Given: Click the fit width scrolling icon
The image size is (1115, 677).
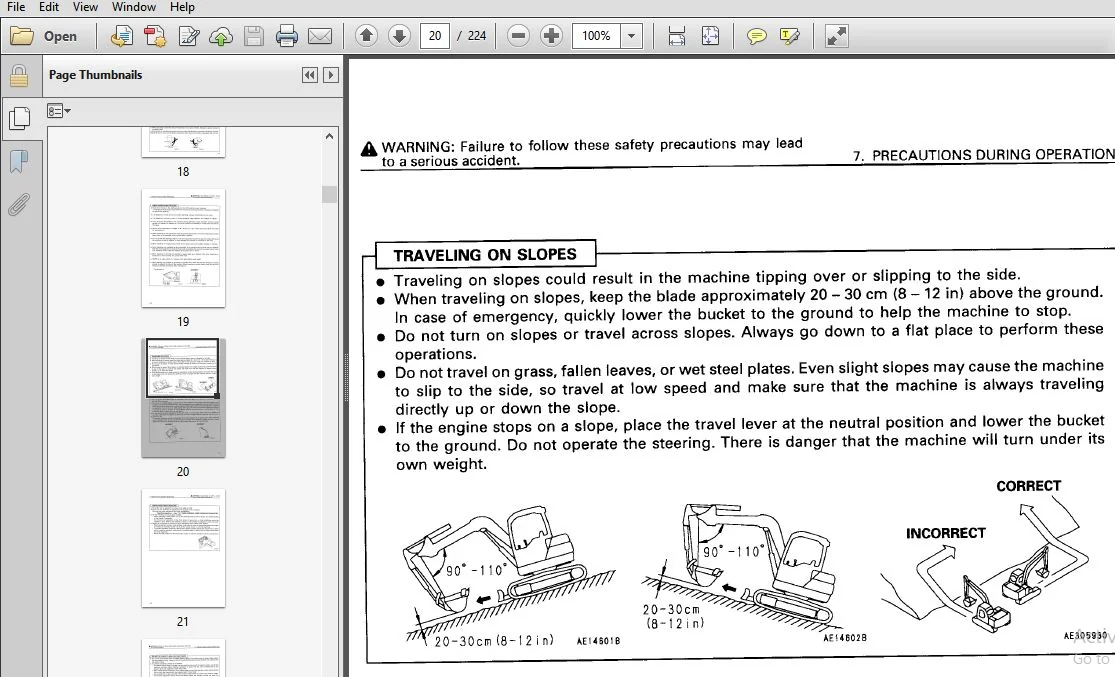Looking at the screenshot, I should (677, 36).
